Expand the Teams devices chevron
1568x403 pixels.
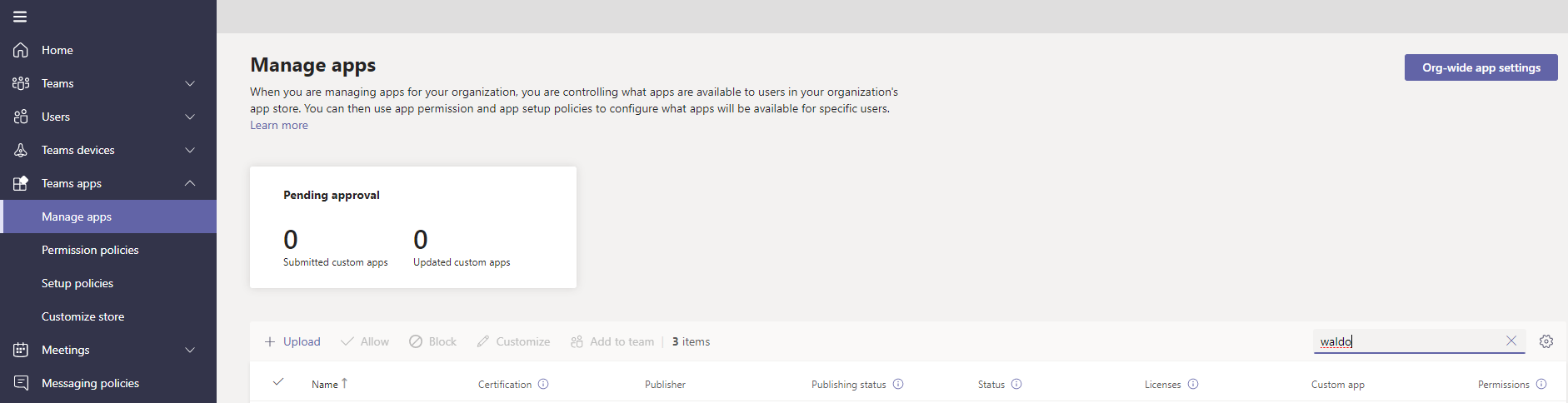pyautogui.click(x=190, y=150)
